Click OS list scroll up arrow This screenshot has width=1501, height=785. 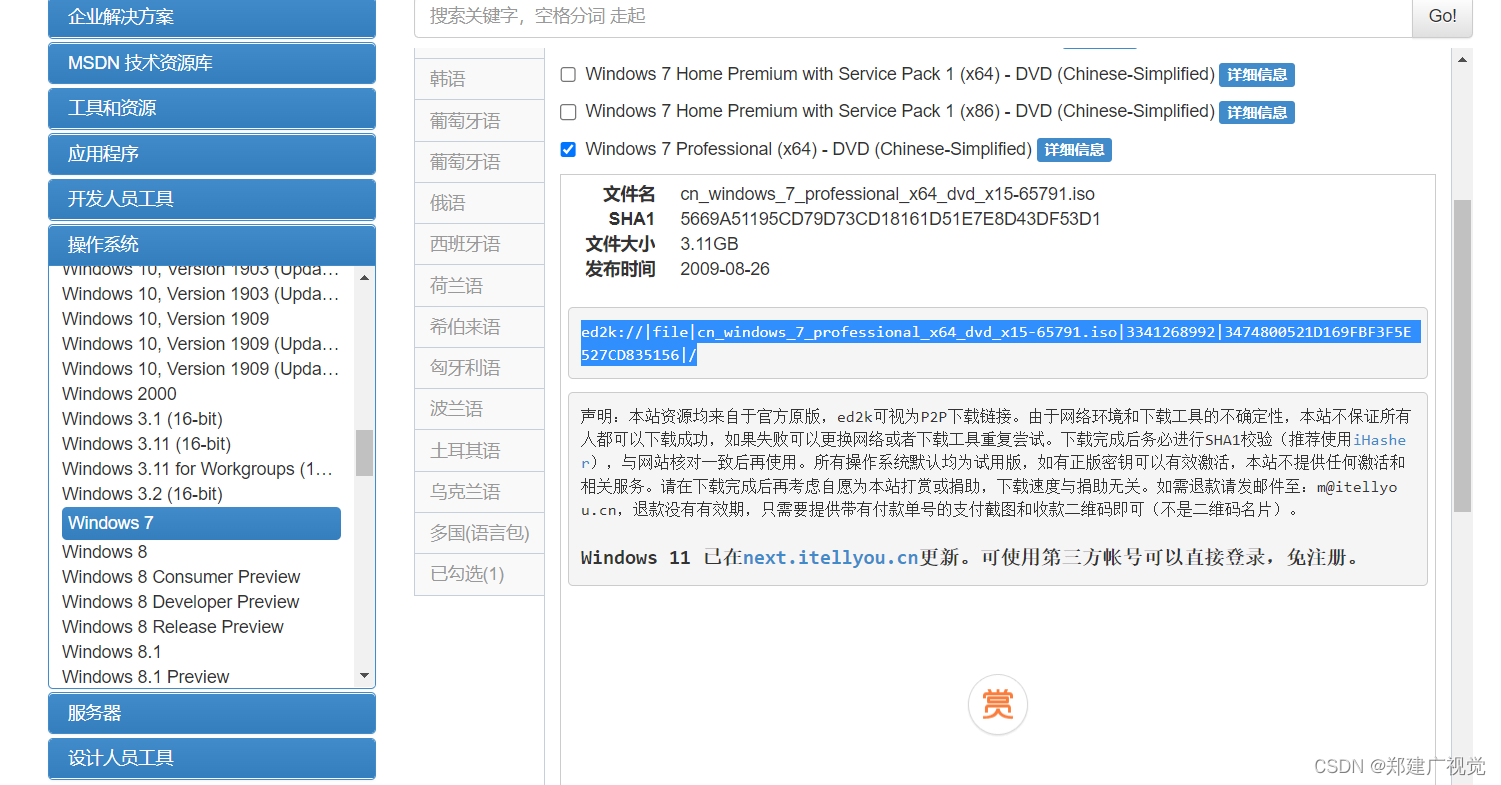point(364,277)
